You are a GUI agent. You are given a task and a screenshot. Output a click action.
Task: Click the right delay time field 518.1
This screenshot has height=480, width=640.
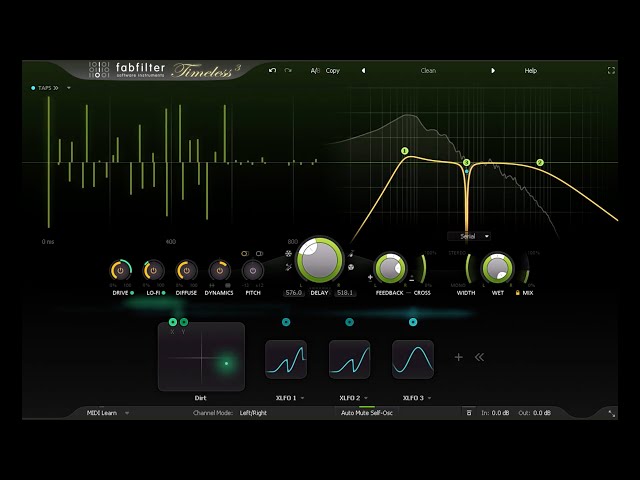345,293
